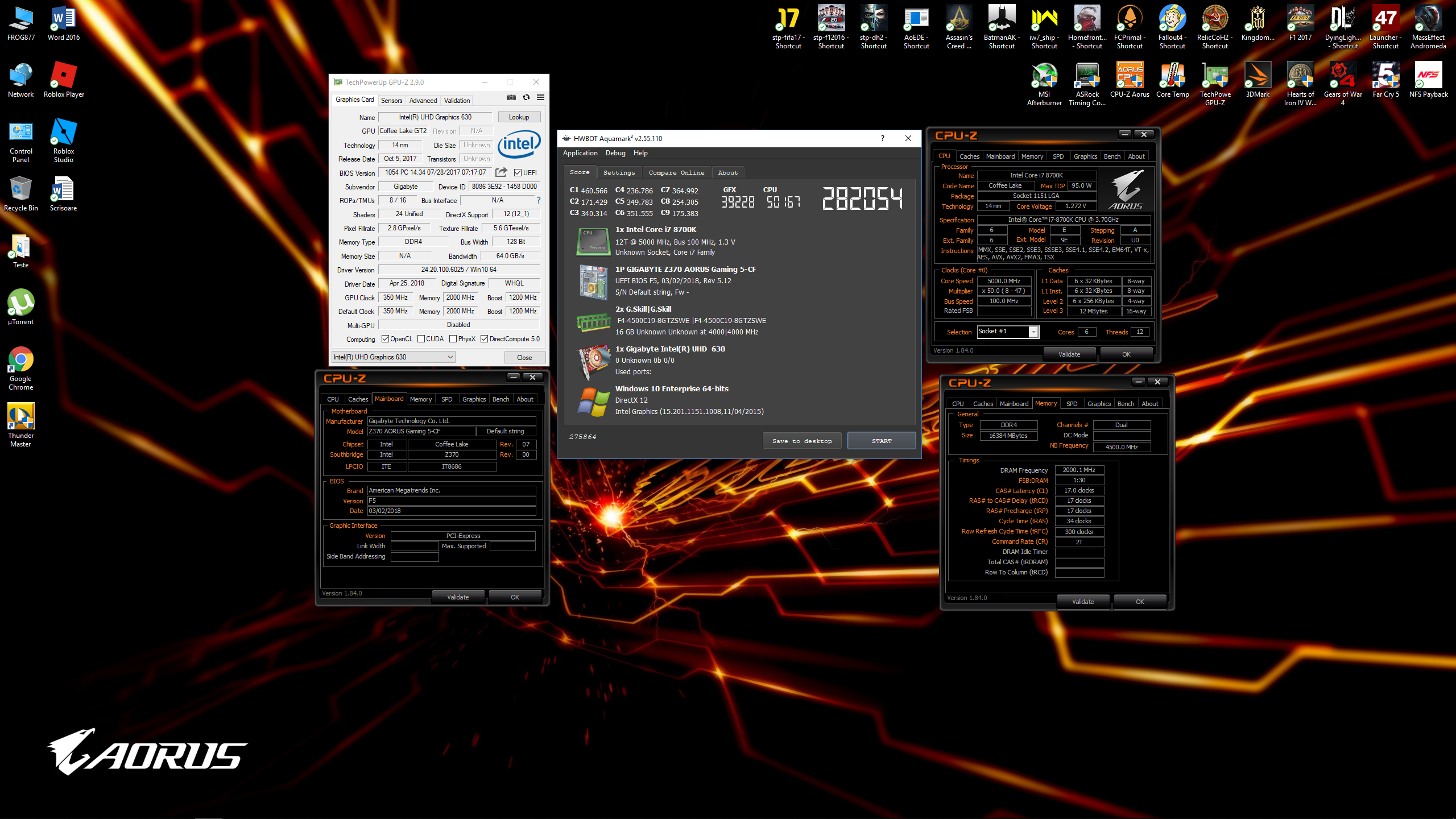Click the GPU-Z BIOS share/export icon
This screenshot has height=819, width=1456.
[x=500, y=172]
